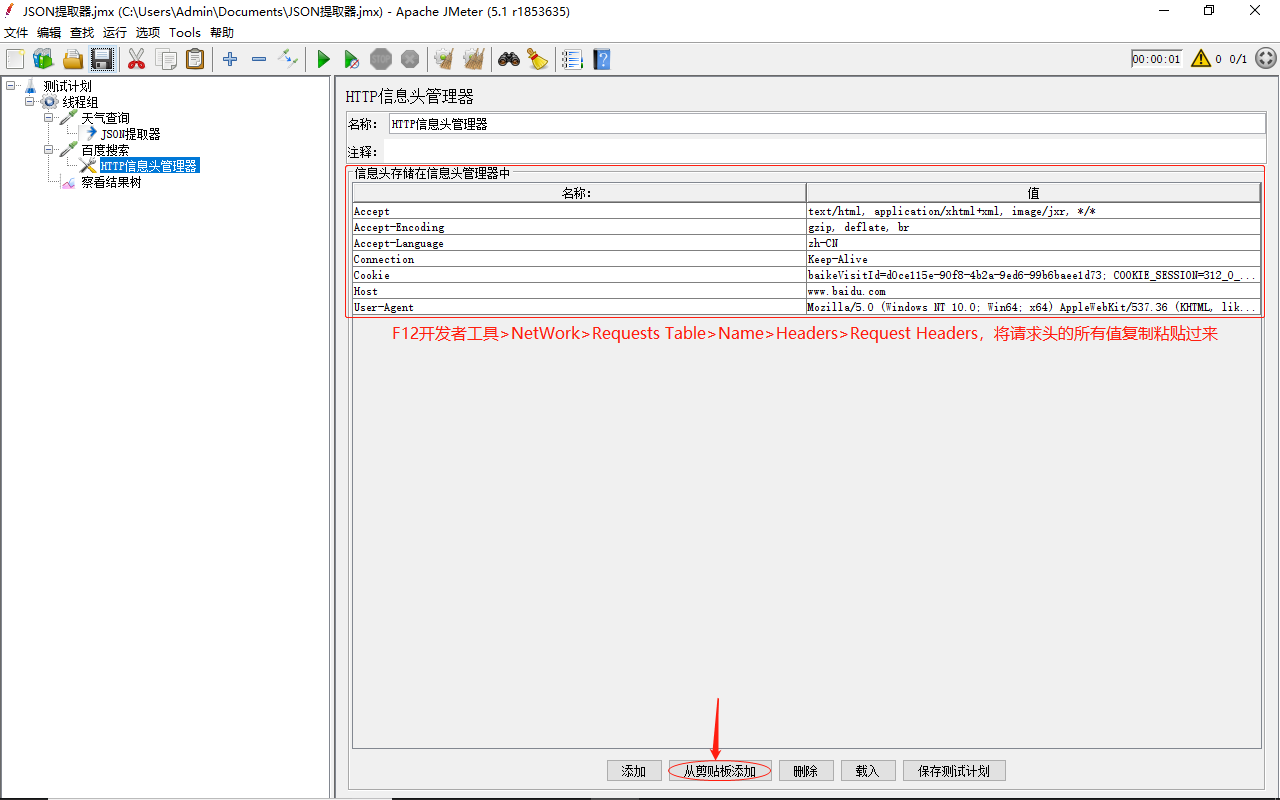1280x800 pixels.
Task: Open the 选项 menu
Action: tap(148, 32)
